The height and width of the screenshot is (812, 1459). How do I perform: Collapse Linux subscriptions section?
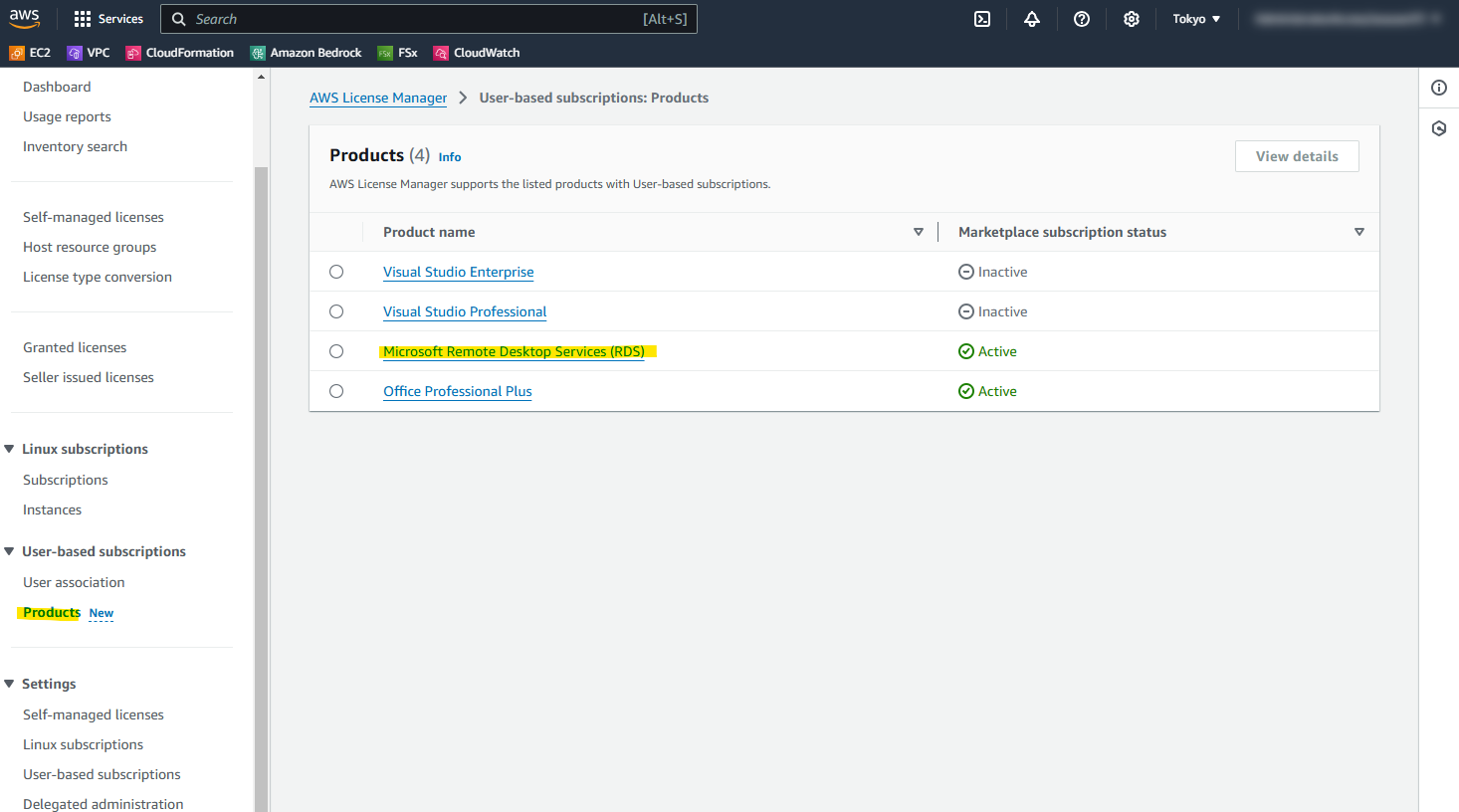[9, 449]
